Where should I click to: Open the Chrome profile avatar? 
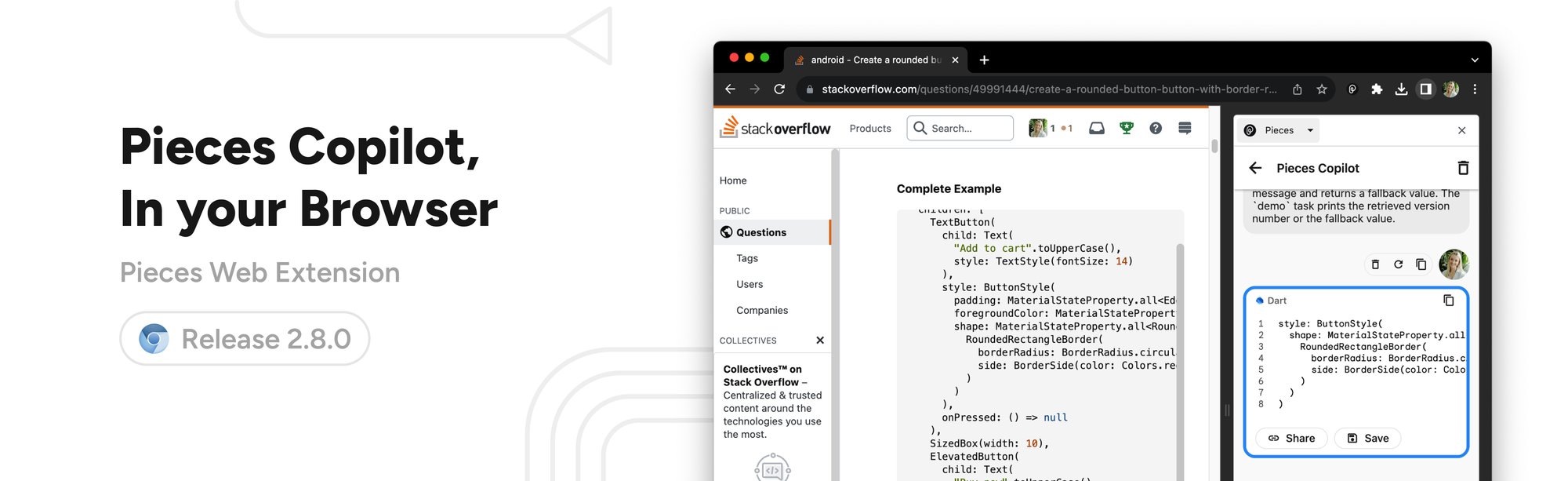[1450, 89]
